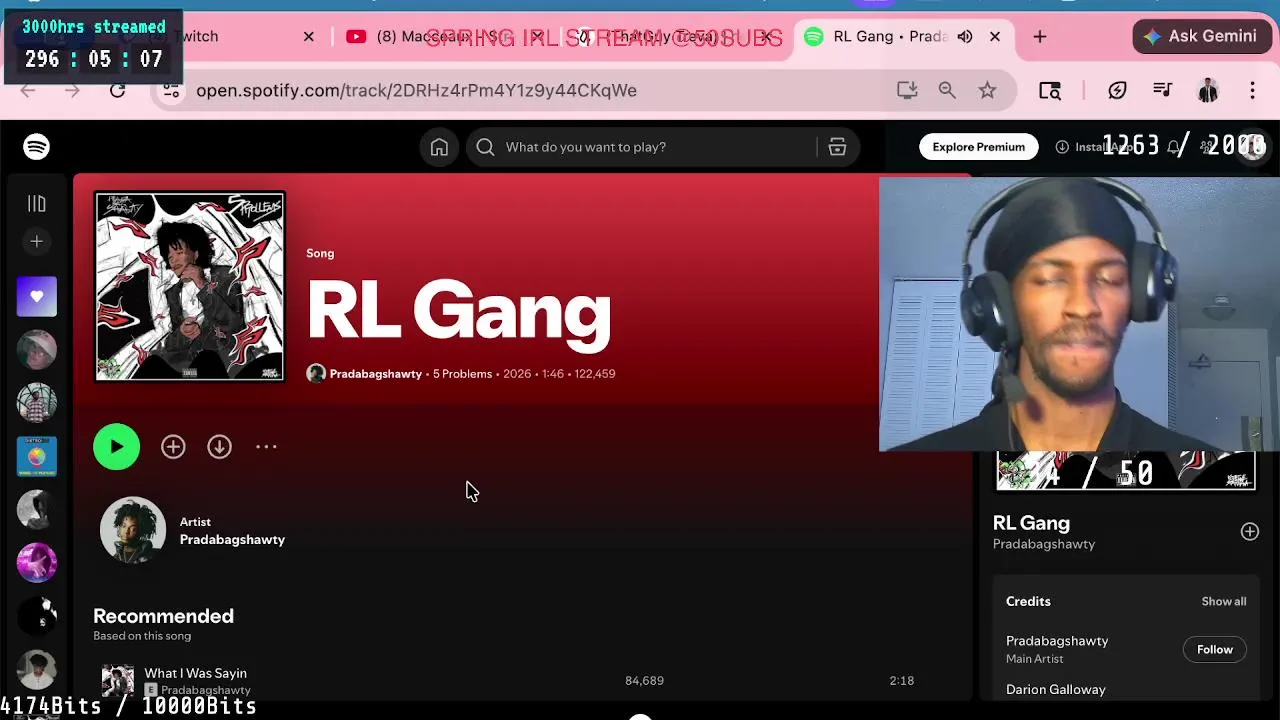Open the Chrome profile avatar
The width and height of the screenshot is (1280, 720).
tap(1208, 91)
